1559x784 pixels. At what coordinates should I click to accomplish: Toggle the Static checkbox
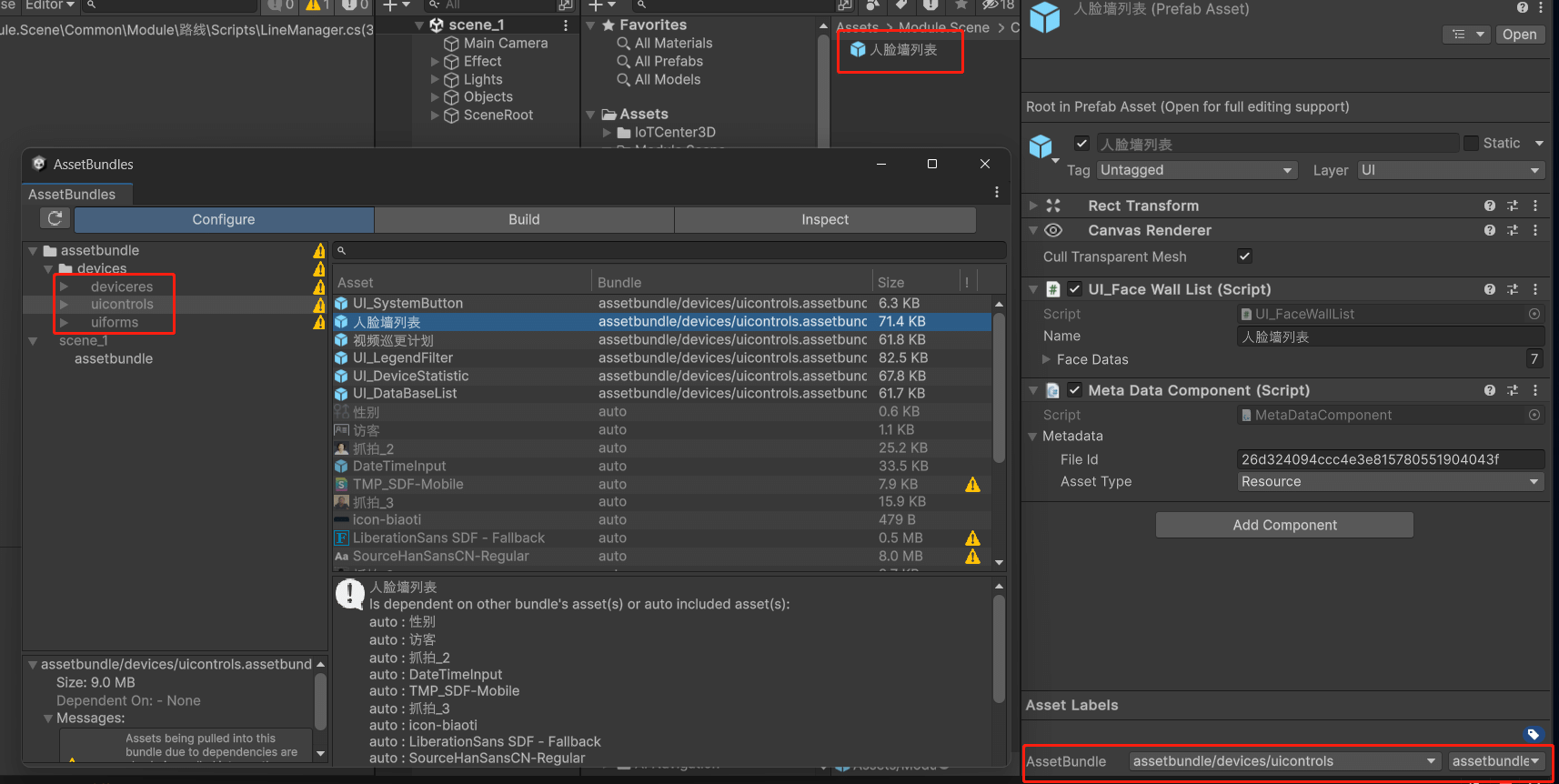pyautogui.click(x=1471, y=144)
